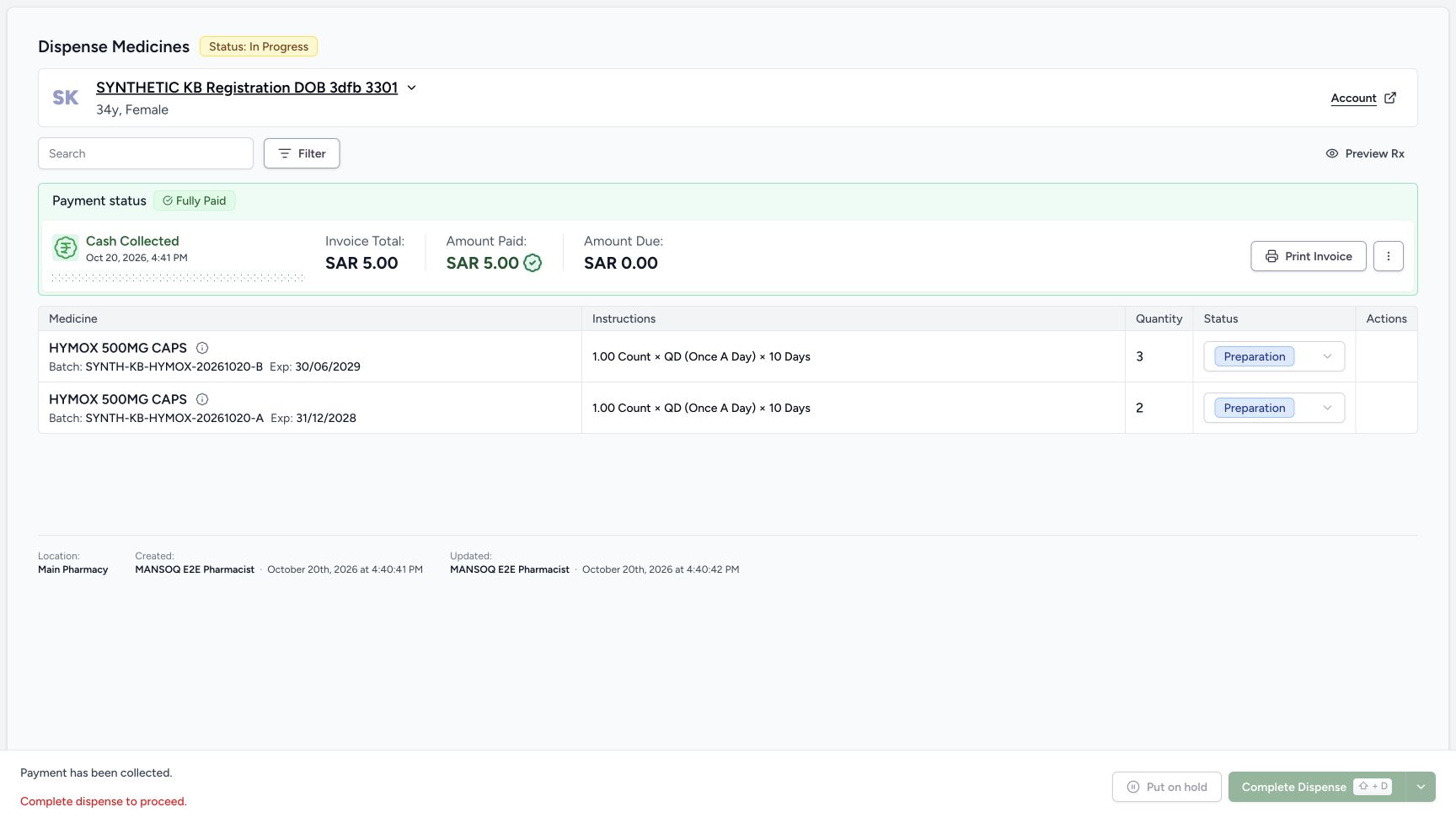Click the Status: In Progress badge
The image size is (1456, 823).
click(259, 46)
